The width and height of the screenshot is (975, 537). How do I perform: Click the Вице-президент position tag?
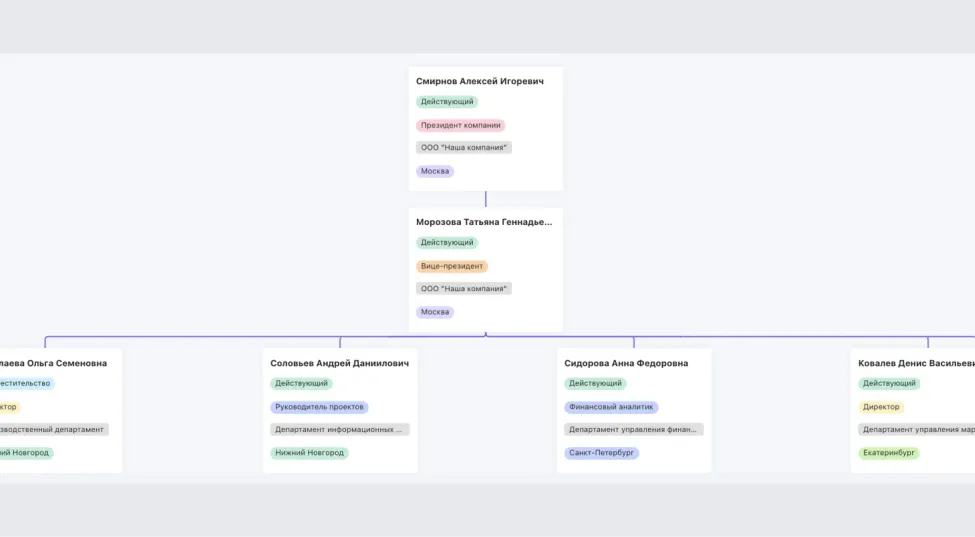pos(452,267)
